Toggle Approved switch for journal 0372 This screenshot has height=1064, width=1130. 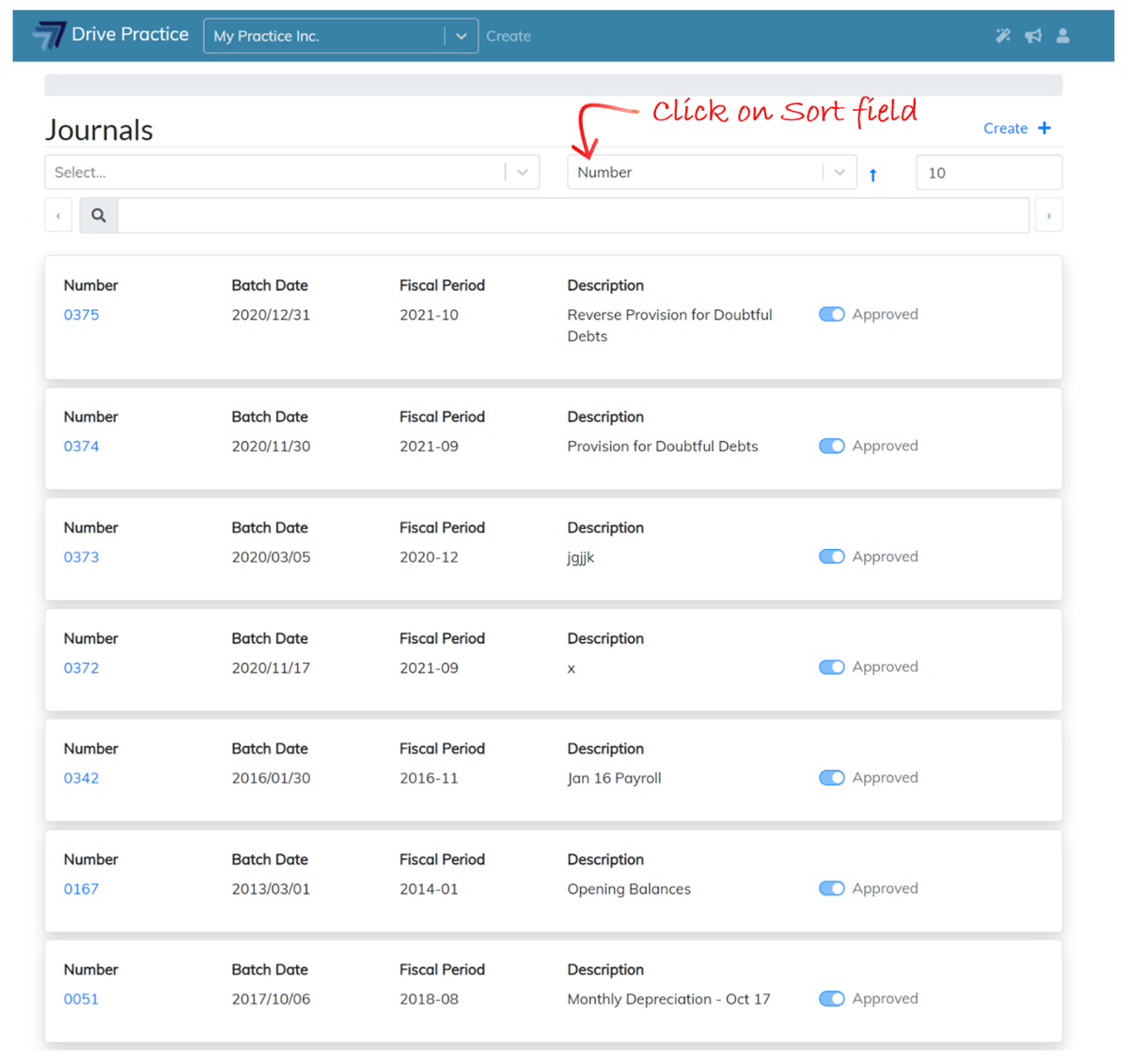[832, 666]
